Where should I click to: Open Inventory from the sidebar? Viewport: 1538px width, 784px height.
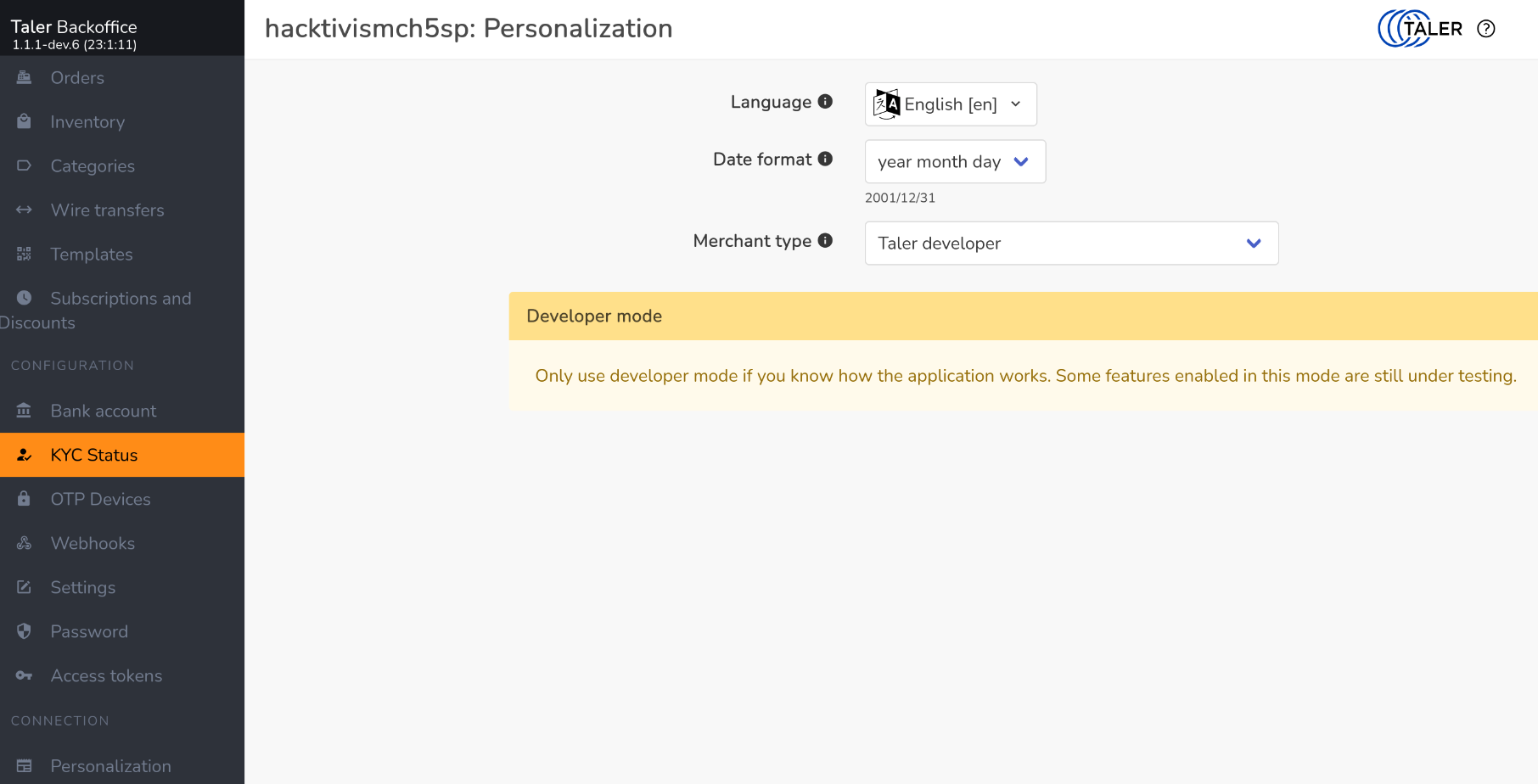[x=87, y=122]
